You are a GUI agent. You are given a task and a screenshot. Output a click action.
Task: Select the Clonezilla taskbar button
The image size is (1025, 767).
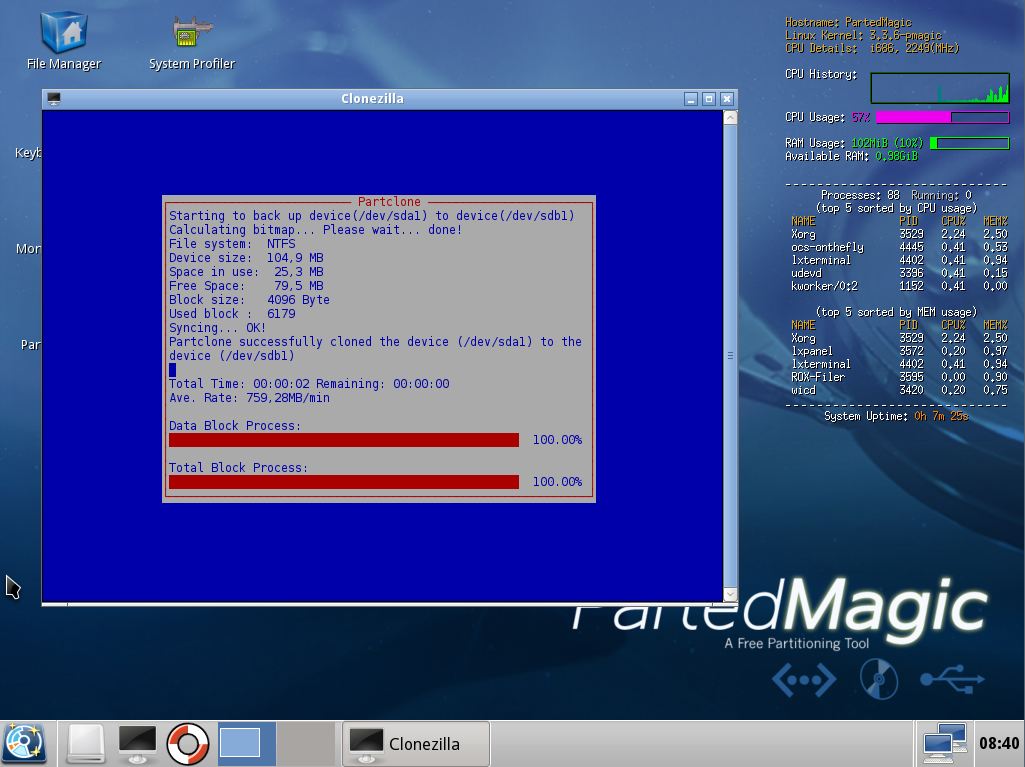click(416, 743)
